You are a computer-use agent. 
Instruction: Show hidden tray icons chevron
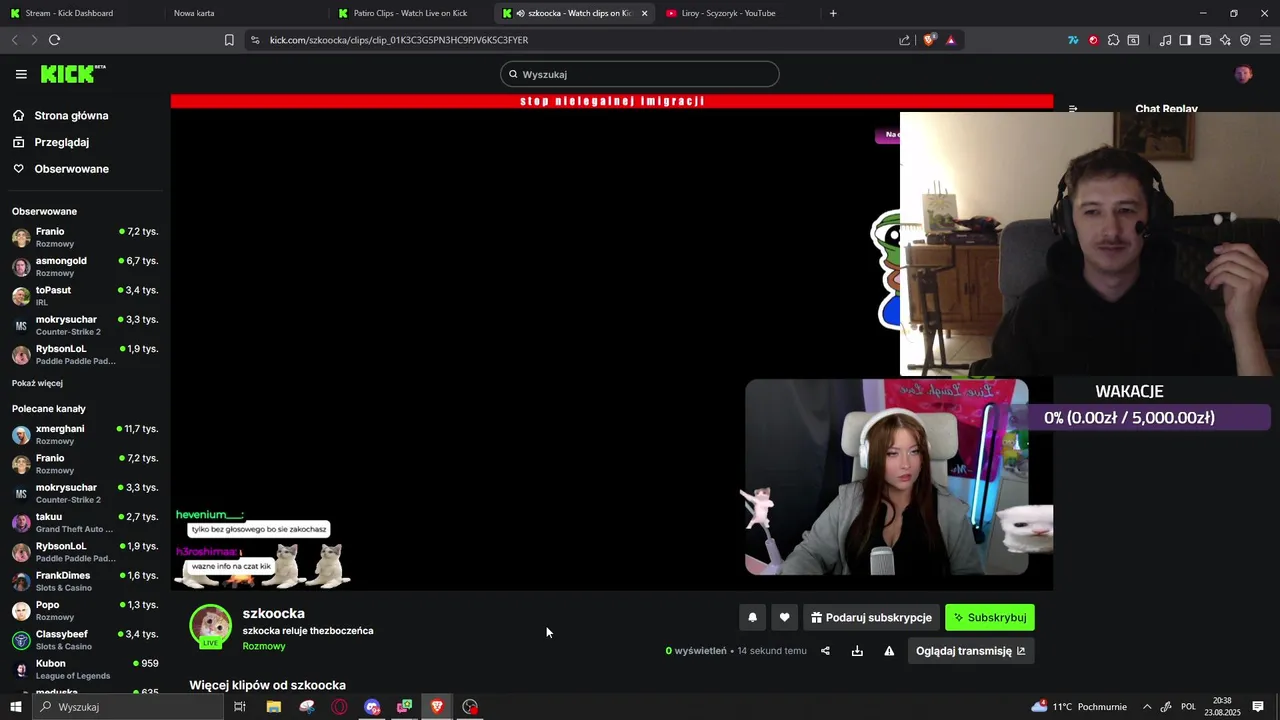1147,707
